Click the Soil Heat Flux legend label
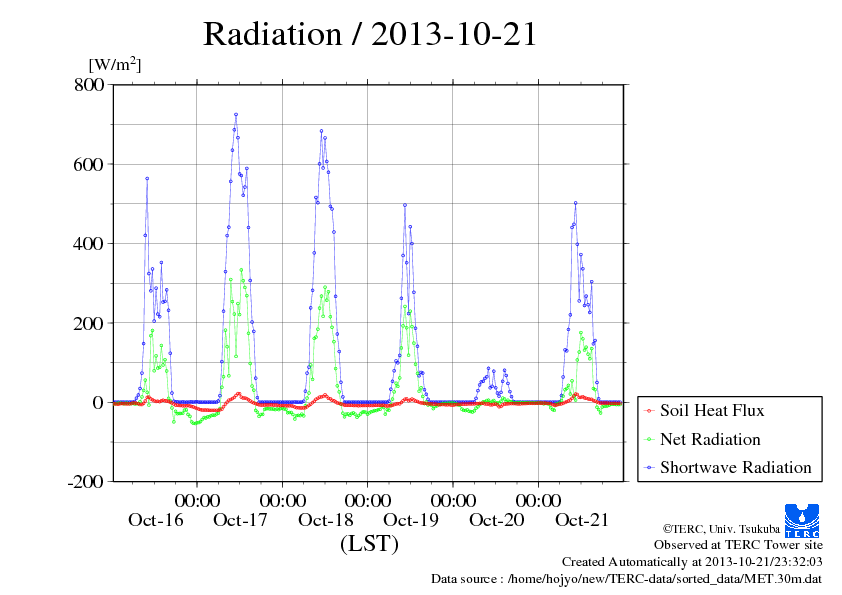 (x=712, y=411)
